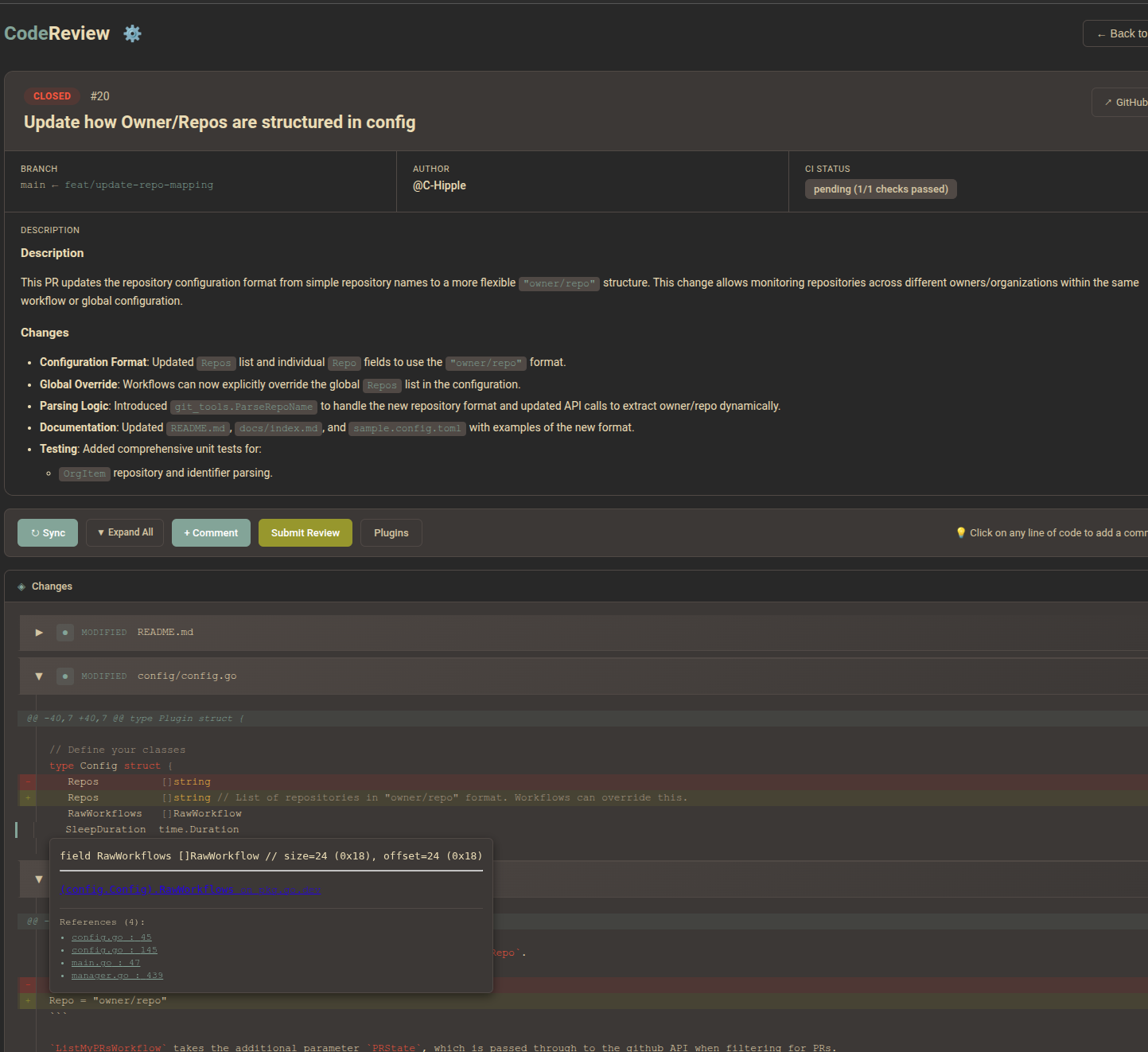Click the added Repo = "owner/repo" line
1148x1052 pixels.
pyautogui.click(x=583, y=1001)
